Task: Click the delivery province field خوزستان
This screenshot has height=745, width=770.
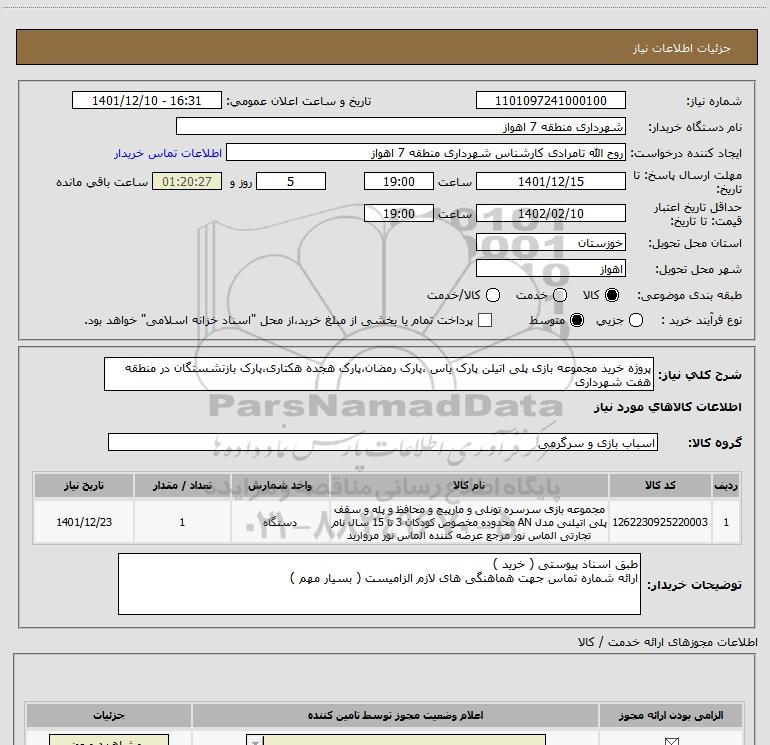Action: 550,243
